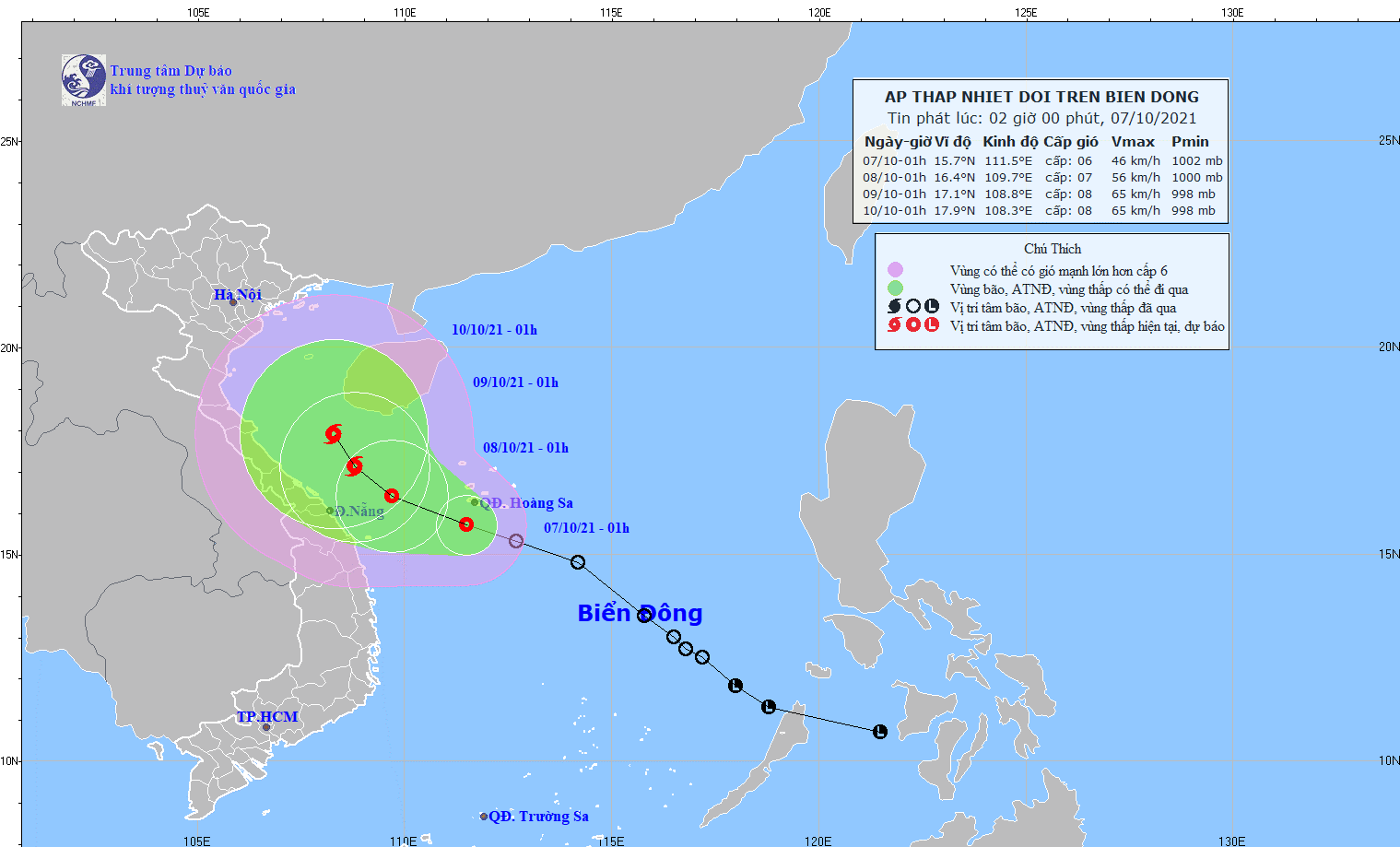1400x847 pixels.
Task: Click the purple legend swatch for strong wind zone
Action: pyautogui.click(x=895, y=270)
